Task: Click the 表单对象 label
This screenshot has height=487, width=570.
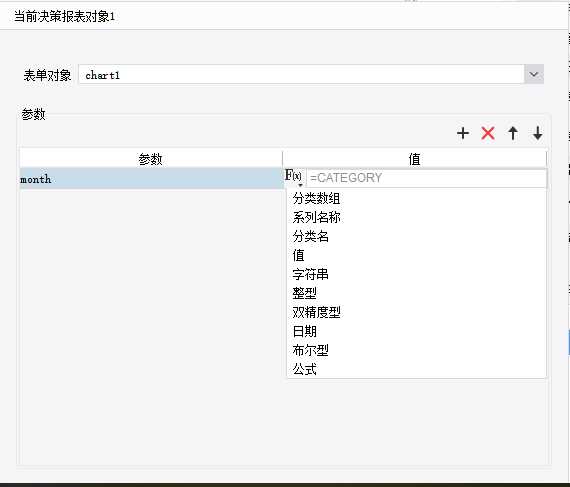Action: (47, 75)
